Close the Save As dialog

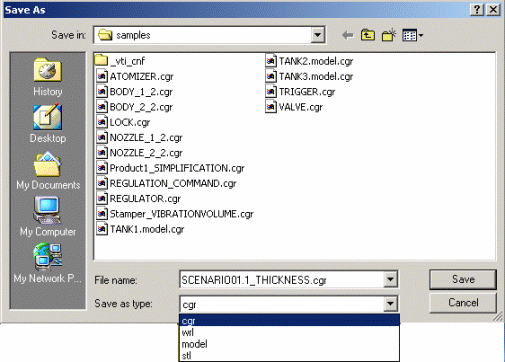click(x=493, y=10)
